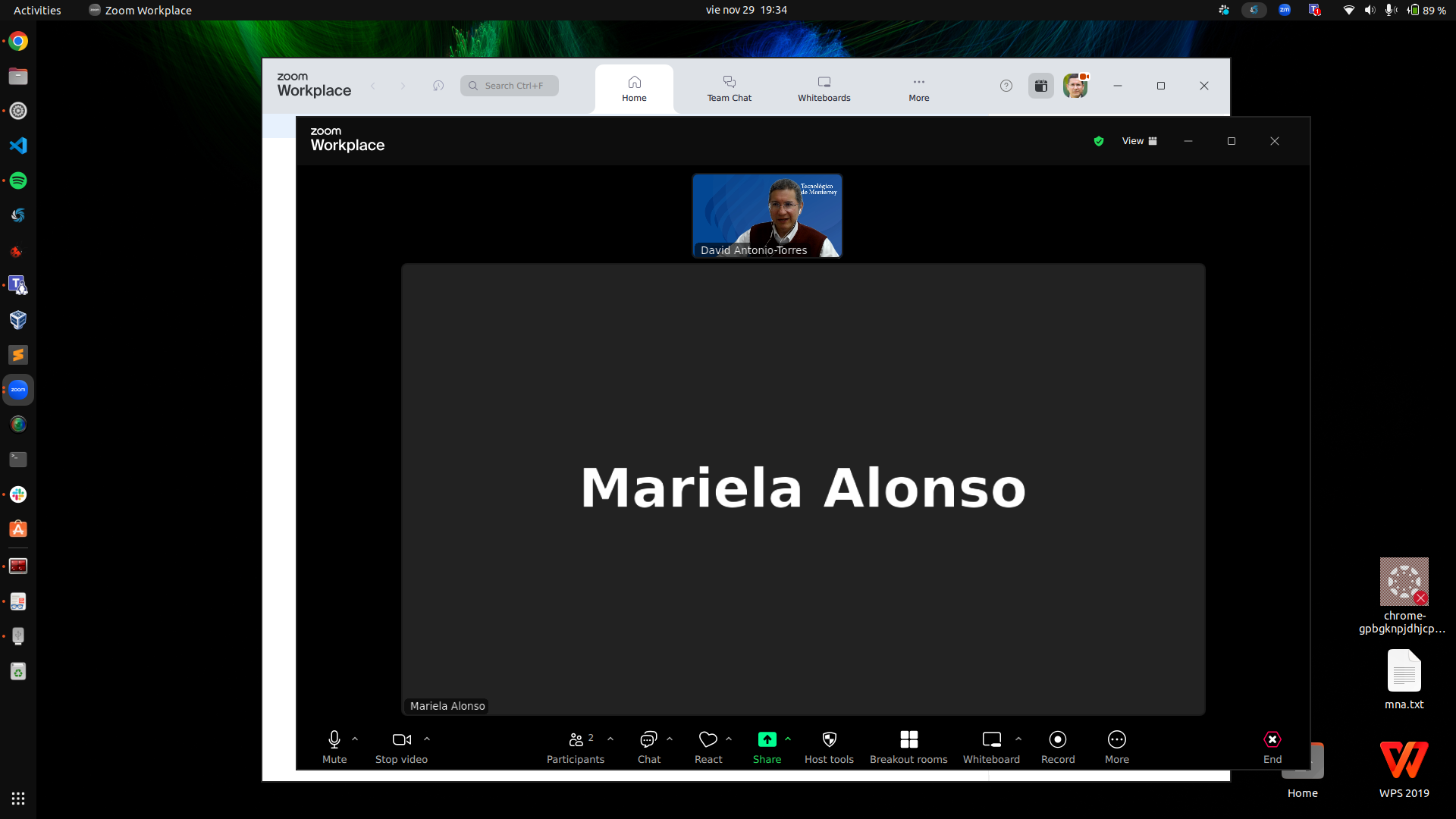Mute the microphone in meeting toolbar
1456x819 pixels.
(x=334, y=746)
